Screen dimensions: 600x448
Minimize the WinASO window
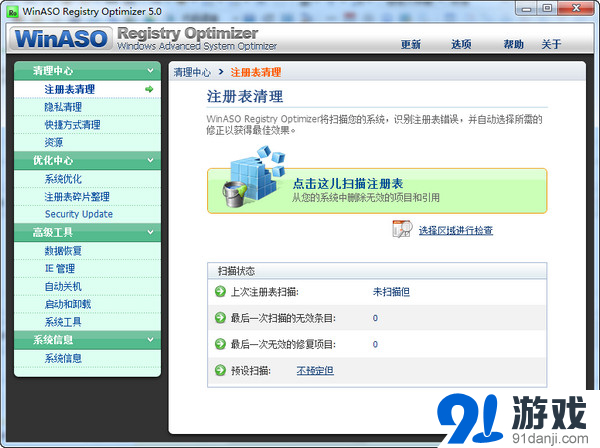pos(527,8)
